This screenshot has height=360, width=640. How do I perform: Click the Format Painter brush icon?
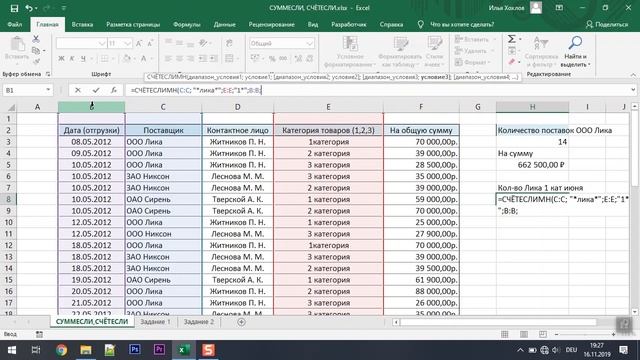[x=36, y=62]
